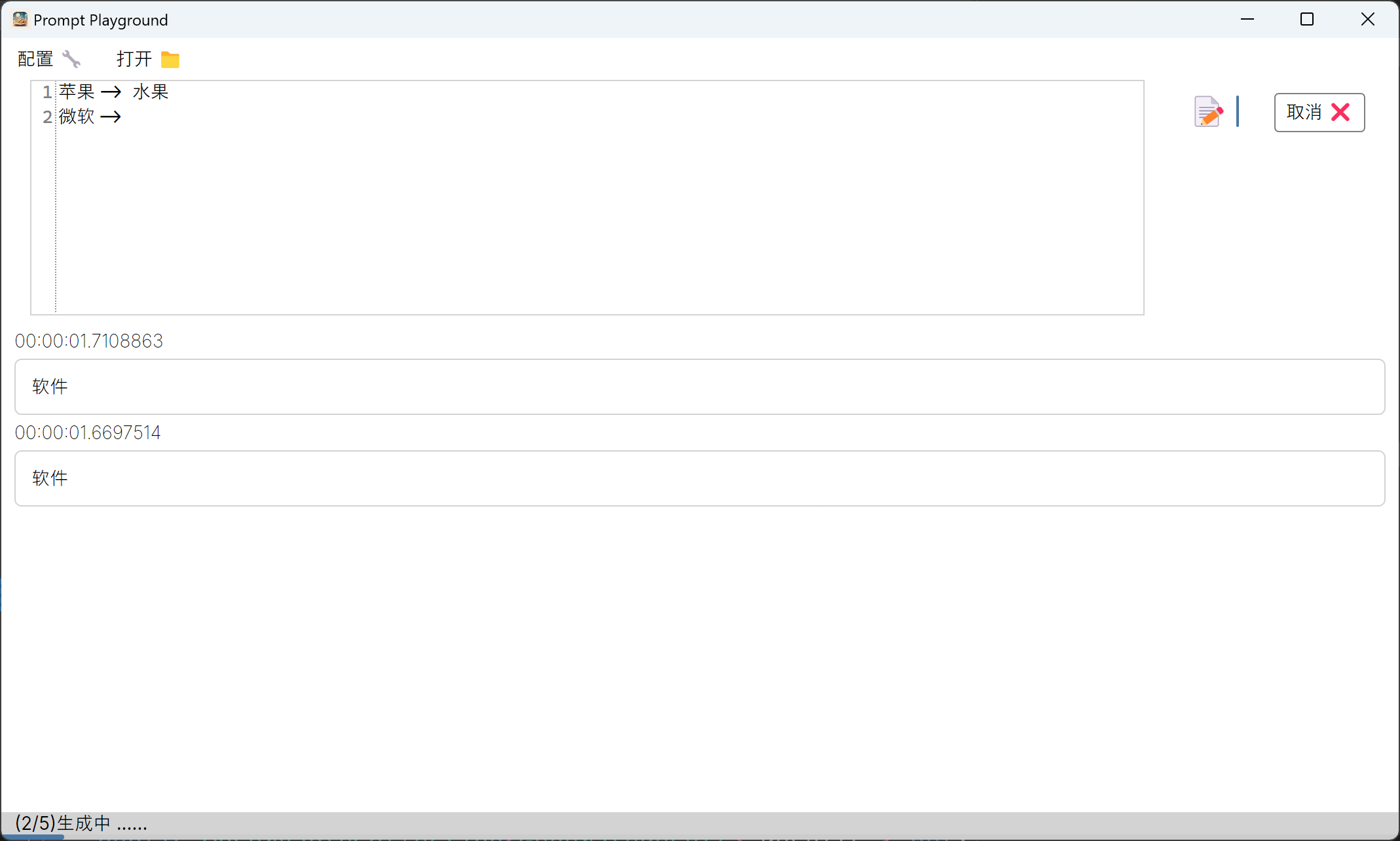1400x841 pixels.
Task: Click the yellow folder icon beside 打开
Action: pos(170,60)
